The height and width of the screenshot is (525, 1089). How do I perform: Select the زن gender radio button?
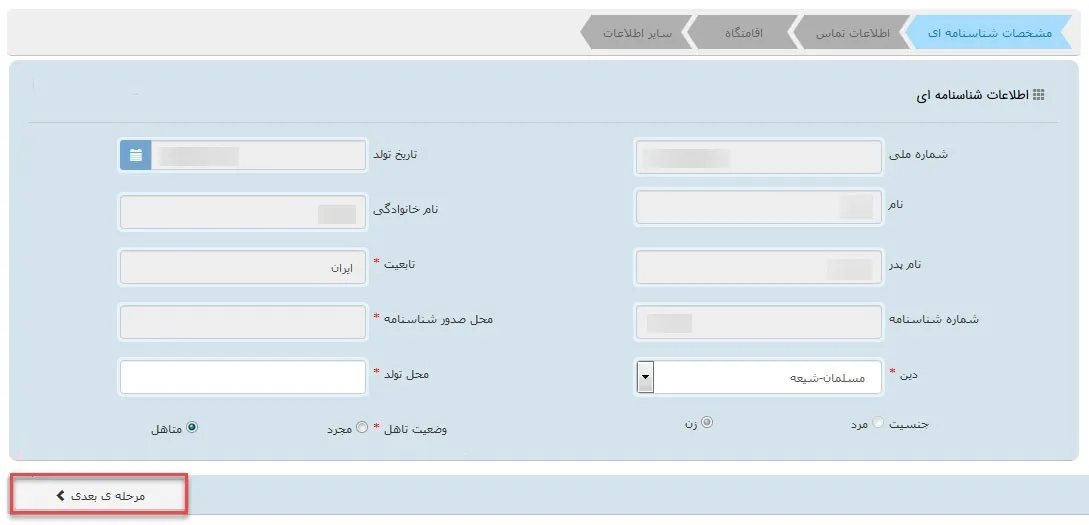pyautogui.click(x=707, y=423)
